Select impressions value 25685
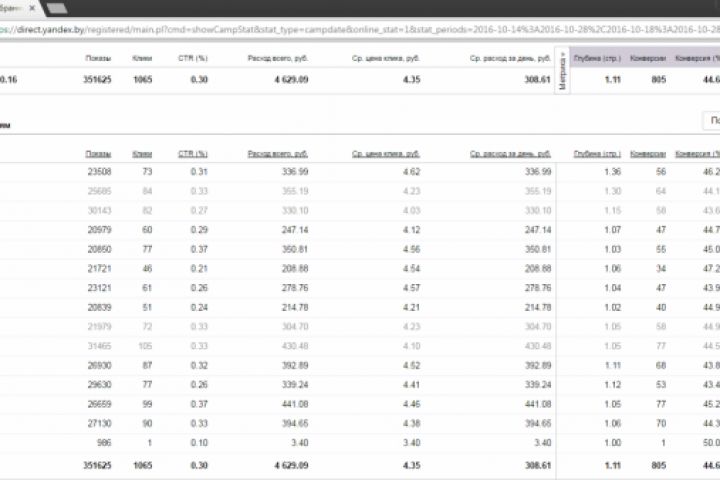720x480 pixels. (x=100, y=191)
